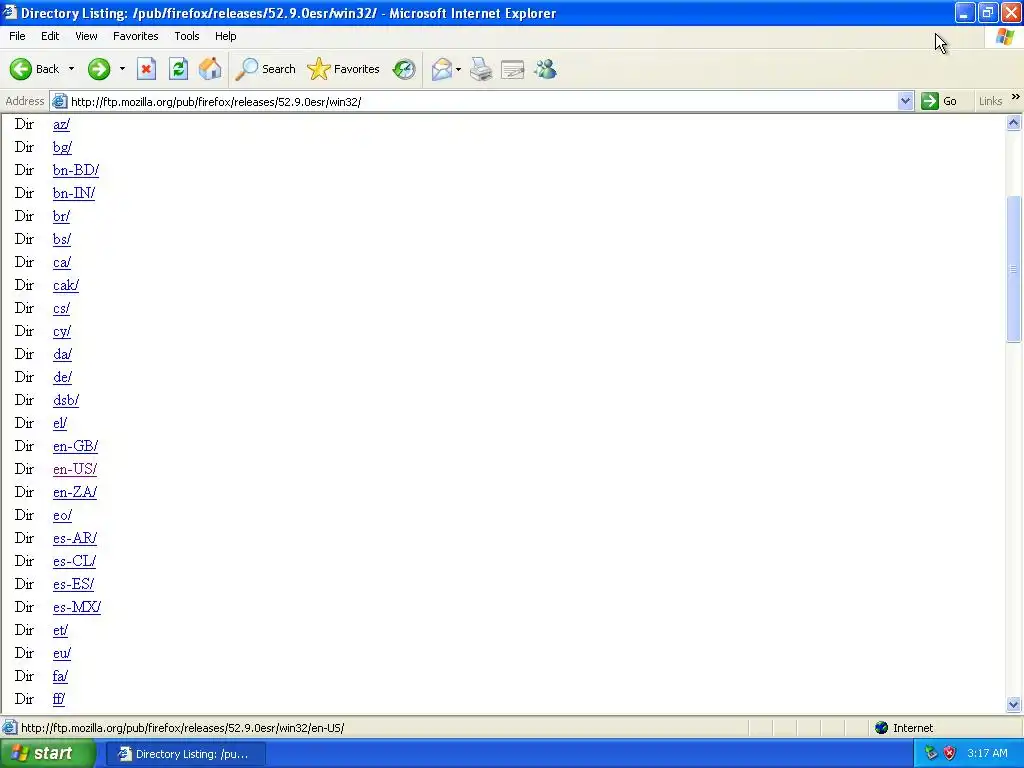The width and height of the screenshot is (1024, 768).
Task: Open the ca/ directory link
Action: 62,262
